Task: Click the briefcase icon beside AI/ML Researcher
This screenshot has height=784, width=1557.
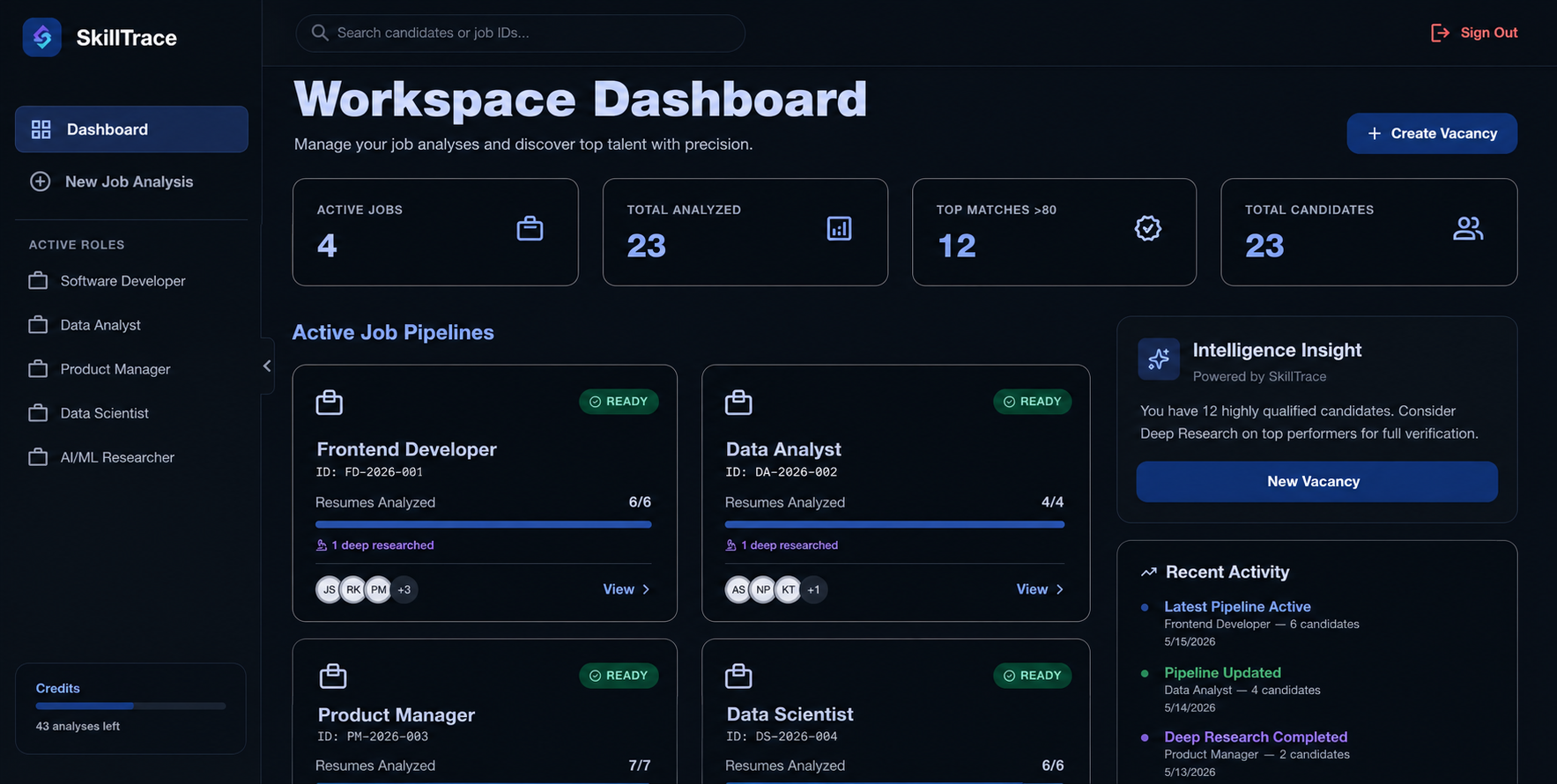Action: pyautogui.click(x=38, y=457)
